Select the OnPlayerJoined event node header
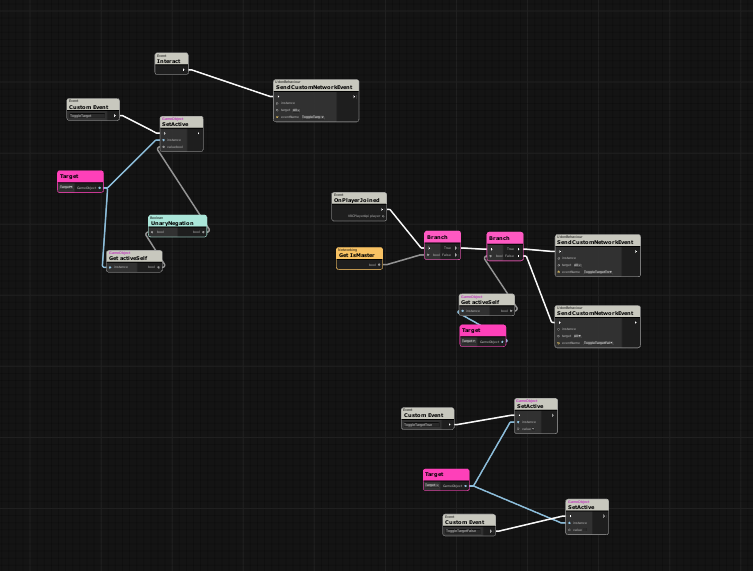This screenshot has height=571, width=753. coord(359,198)
